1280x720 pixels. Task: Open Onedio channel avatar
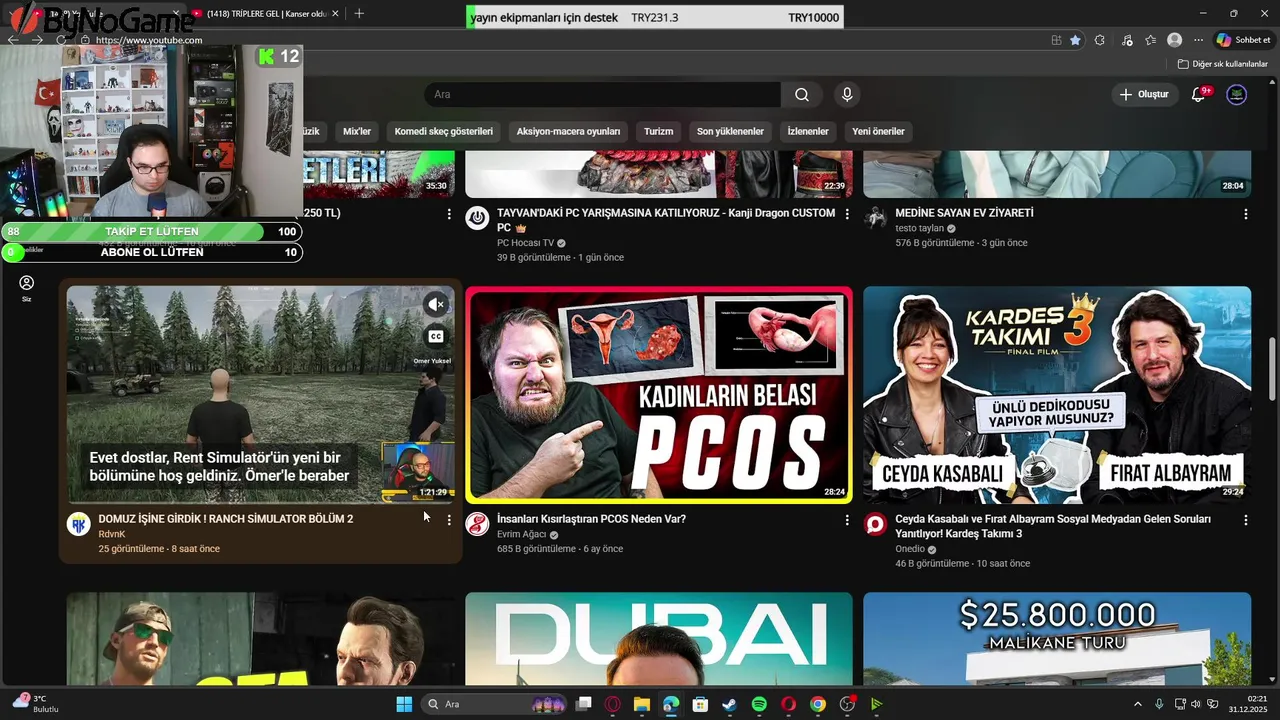(876, 524)
